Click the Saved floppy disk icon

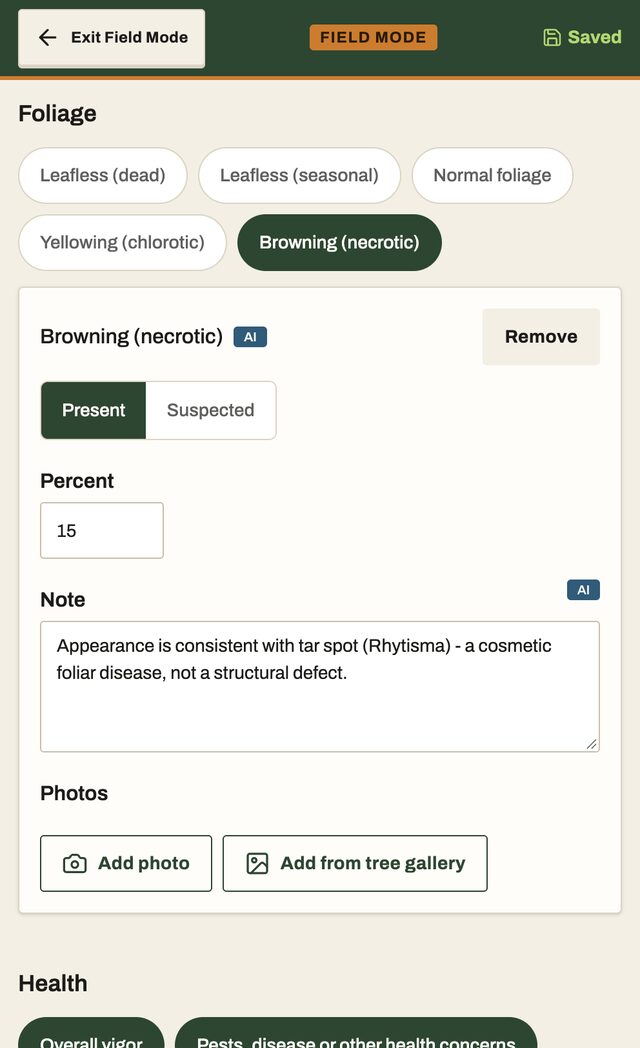(x=552, y=37)
